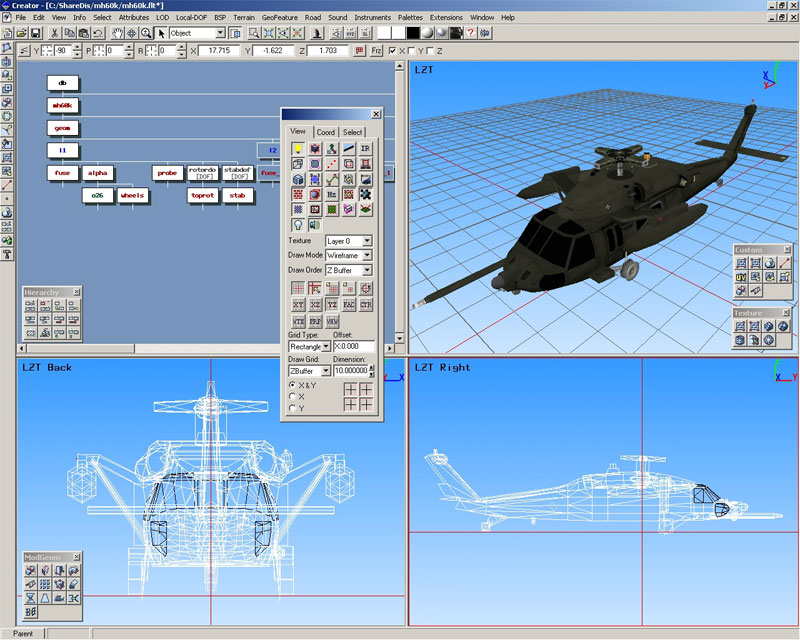Click the red question mark help icon
The width and height of the screenshot is (800, 640).
pos(470,33)
